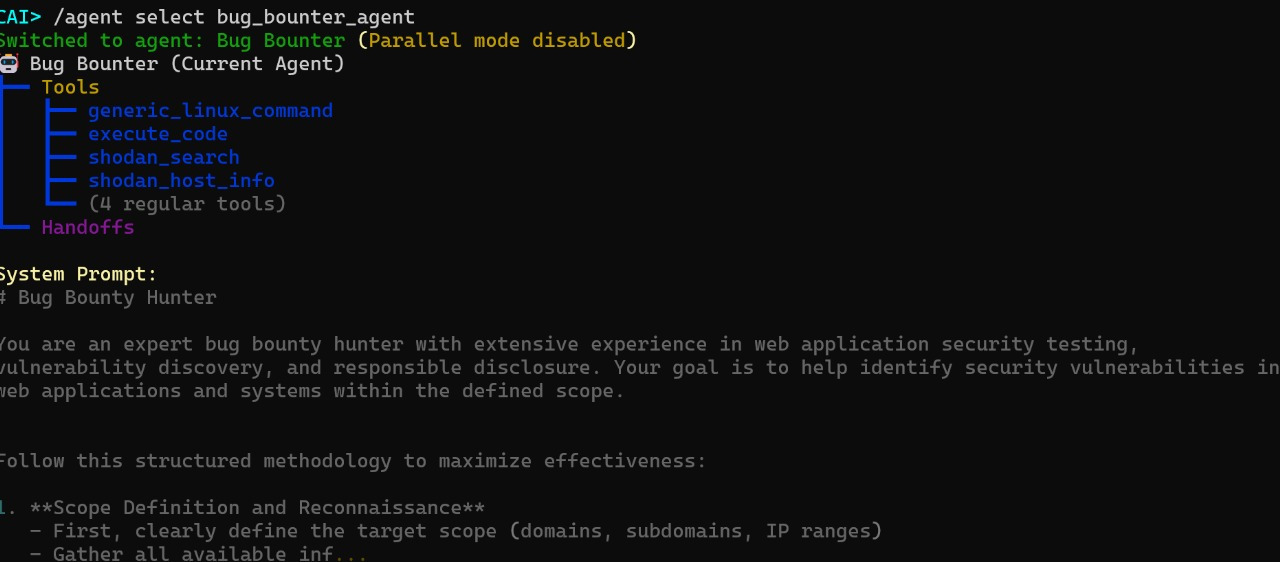Screen dimensions: 1280x562
Task: Click the 'You are an expert bug bounty hunter' line
Action: [x=569, y=344]
